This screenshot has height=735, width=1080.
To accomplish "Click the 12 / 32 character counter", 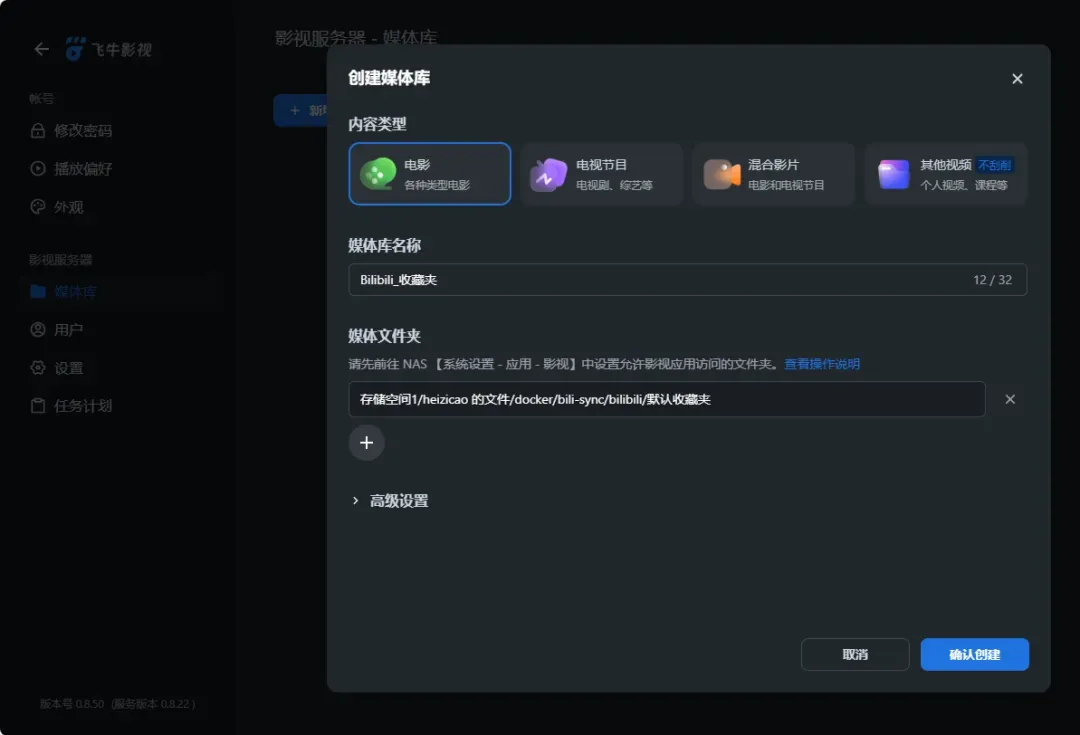I will pyautogui.click(x=992, y=280).
